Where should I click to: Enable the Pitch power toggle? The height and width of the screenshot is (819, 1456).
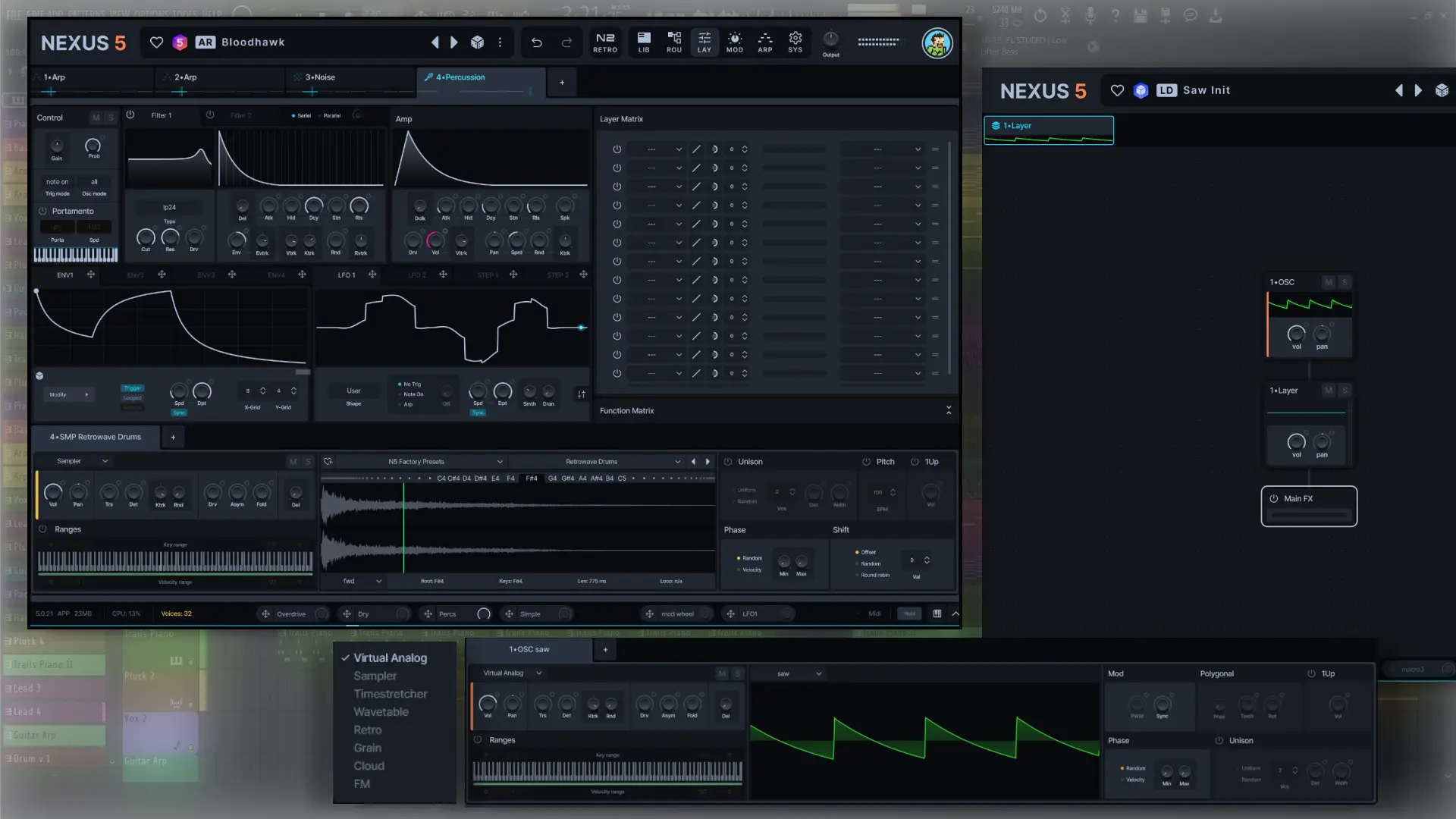866,462
